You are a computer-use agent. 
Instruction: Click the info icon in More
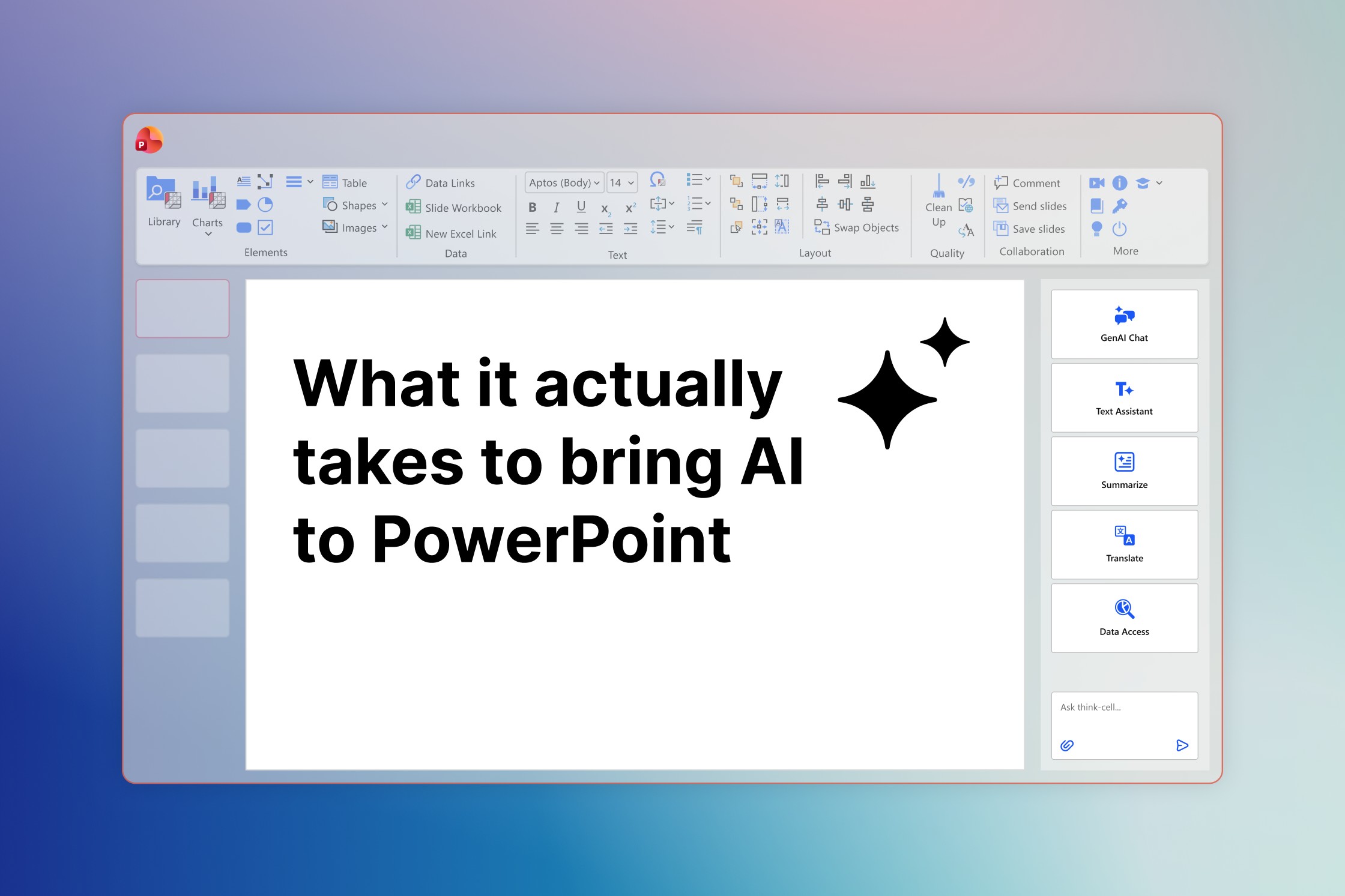[x=1120, y=183]
